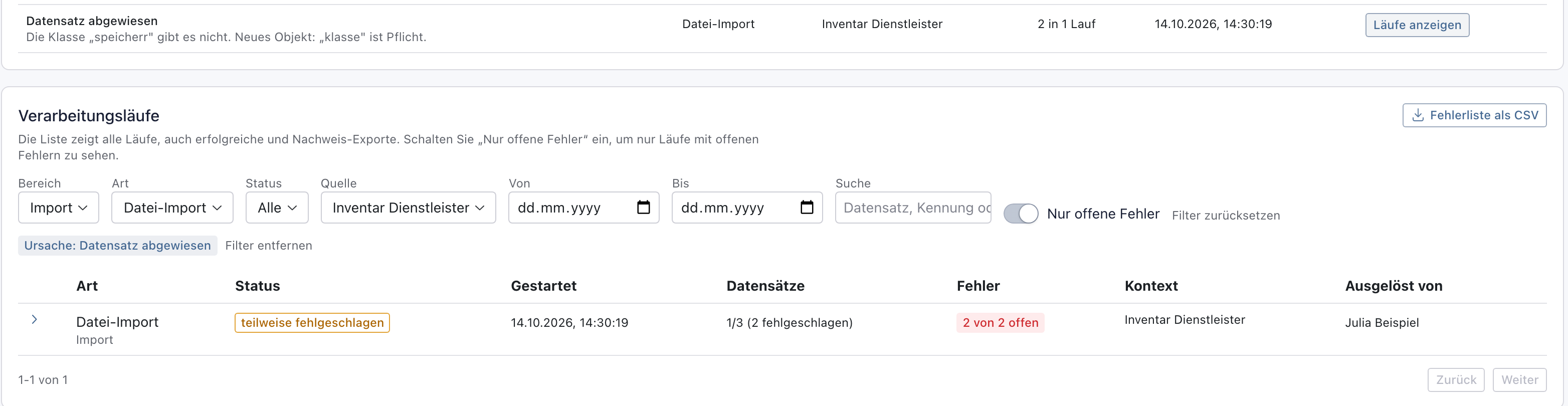Click the Gestartet column header
Viewport: 1568px width, 406px height.
coord(543,286)
